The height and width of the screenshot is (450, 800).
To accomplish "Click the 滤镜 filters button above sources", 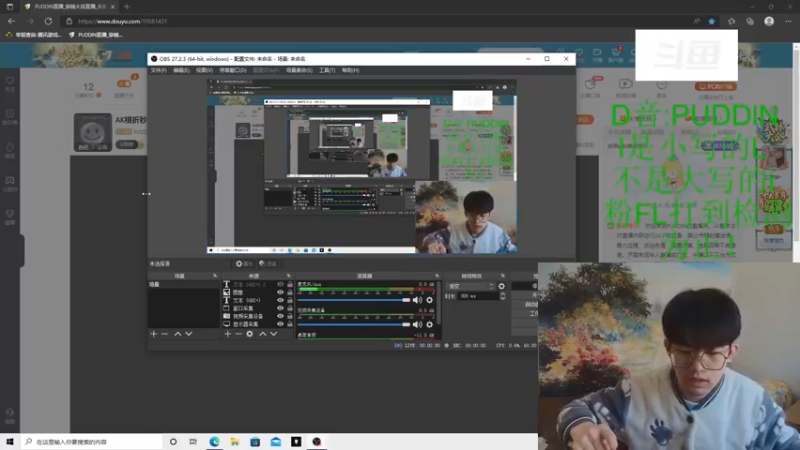I will (268, 264).
